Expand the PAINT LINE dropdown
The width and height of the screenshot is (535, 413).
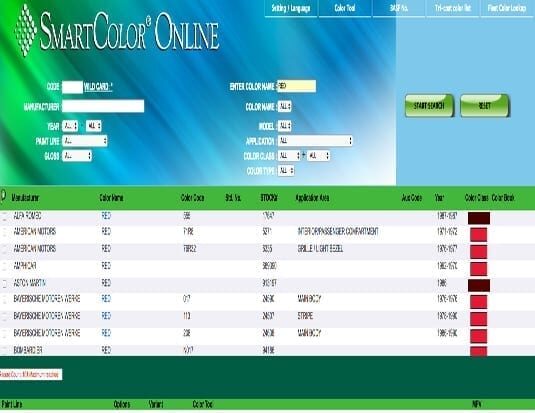[x=85, y=141]
